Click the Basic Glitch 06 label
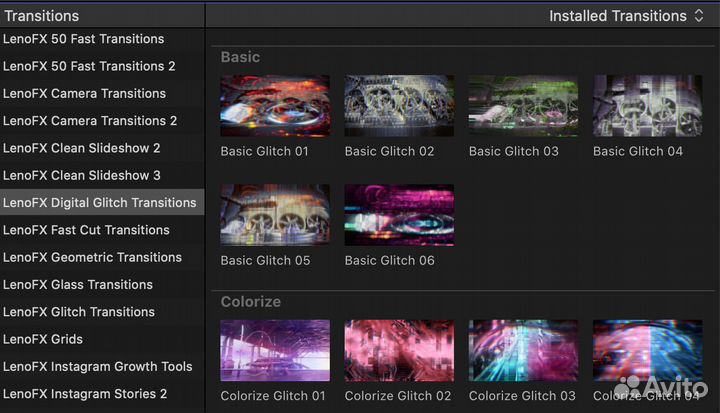Screen dimensions: 720x413 coord(389,260)
